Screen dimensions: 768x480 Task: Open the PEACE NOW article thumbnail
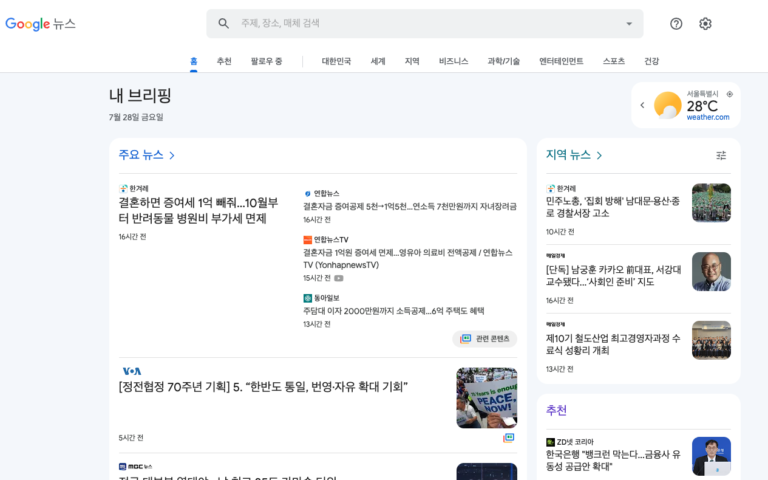(486, 397)
